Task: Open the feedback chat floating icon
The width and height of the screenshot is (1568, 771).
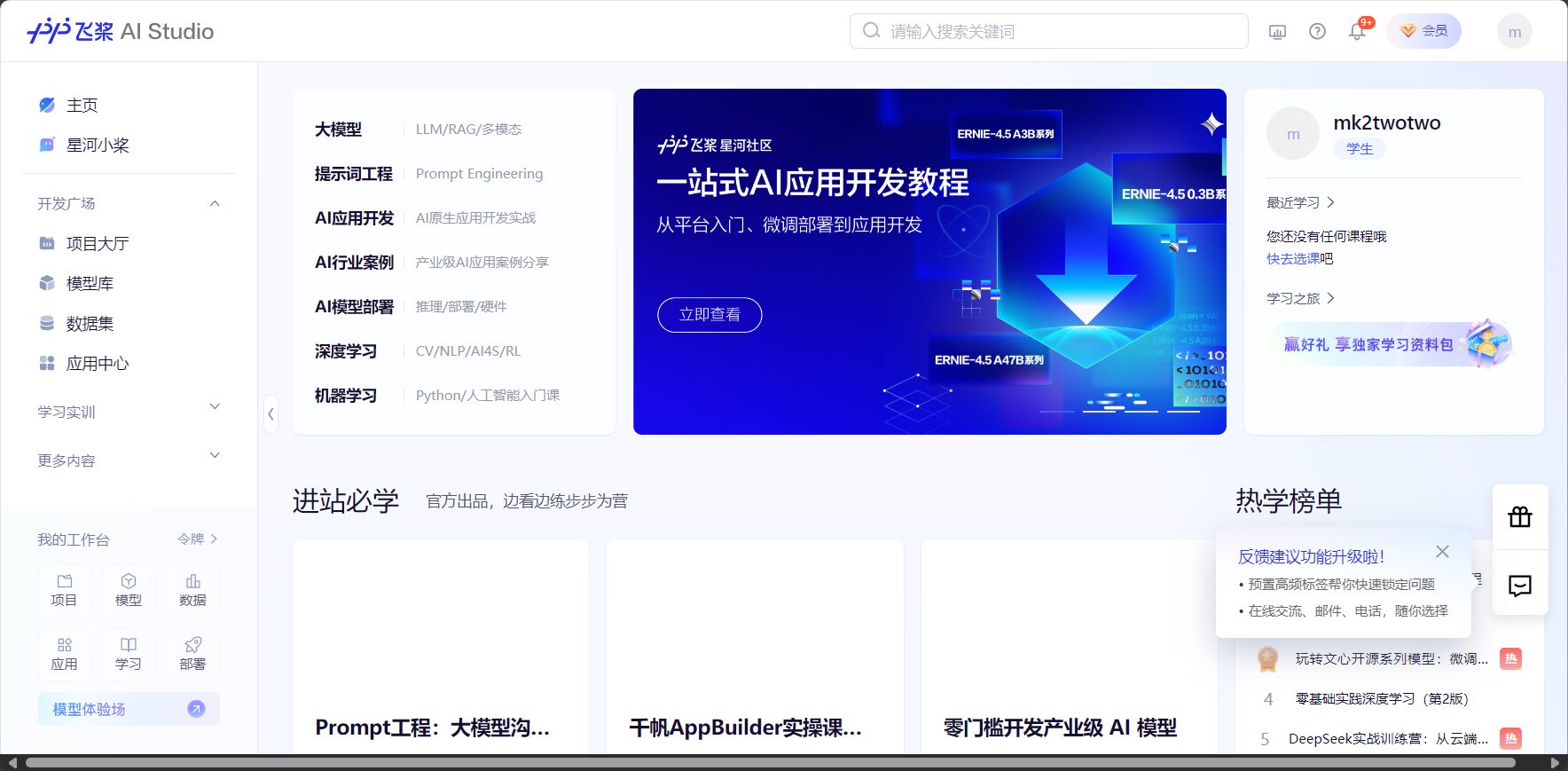Action: coord(1520,586)
